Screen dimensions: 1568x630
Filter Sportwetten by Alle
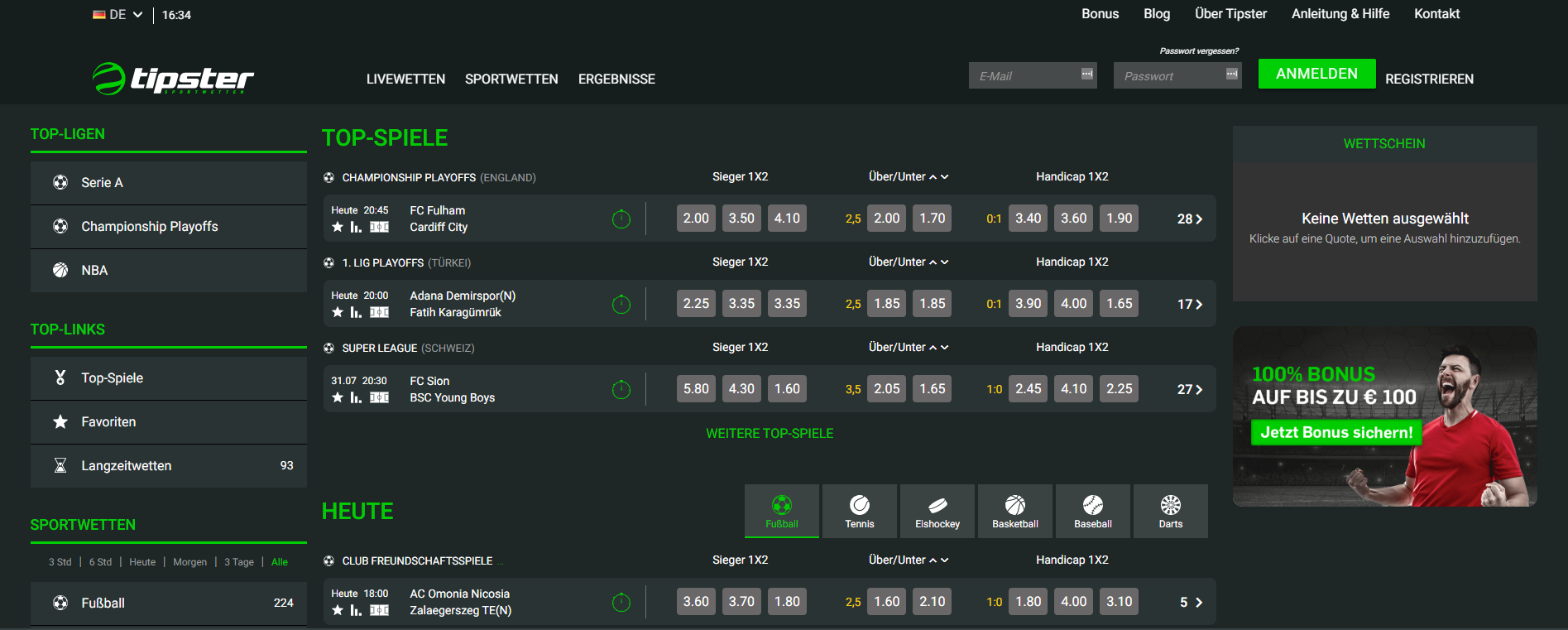coord(280,562)
